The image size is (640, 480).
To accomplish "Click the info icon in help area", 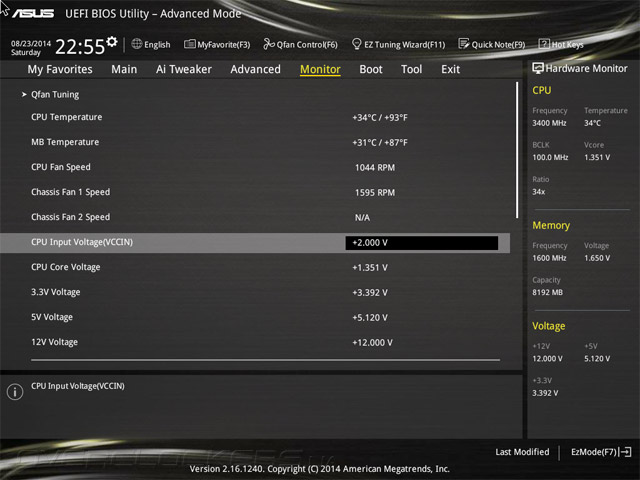I will tap(15, 392).
